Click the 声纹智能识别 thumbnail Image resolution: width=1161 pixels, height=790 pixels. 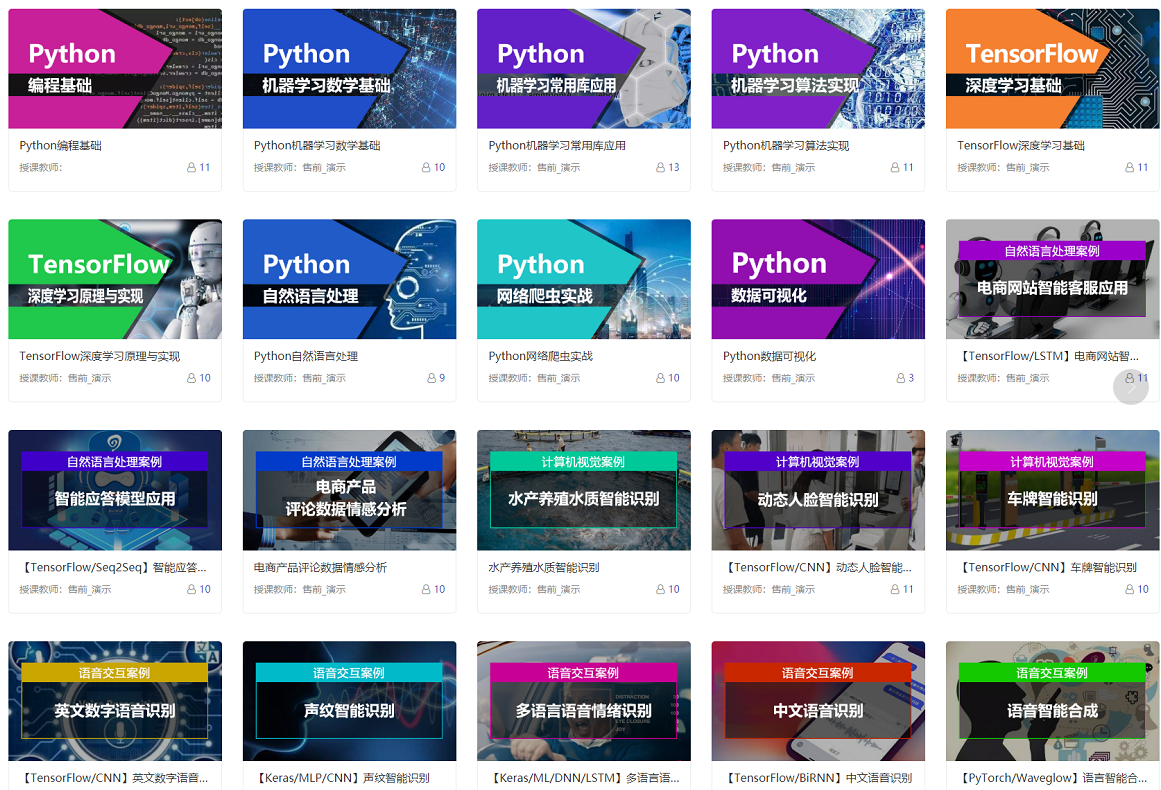point(349,700)
